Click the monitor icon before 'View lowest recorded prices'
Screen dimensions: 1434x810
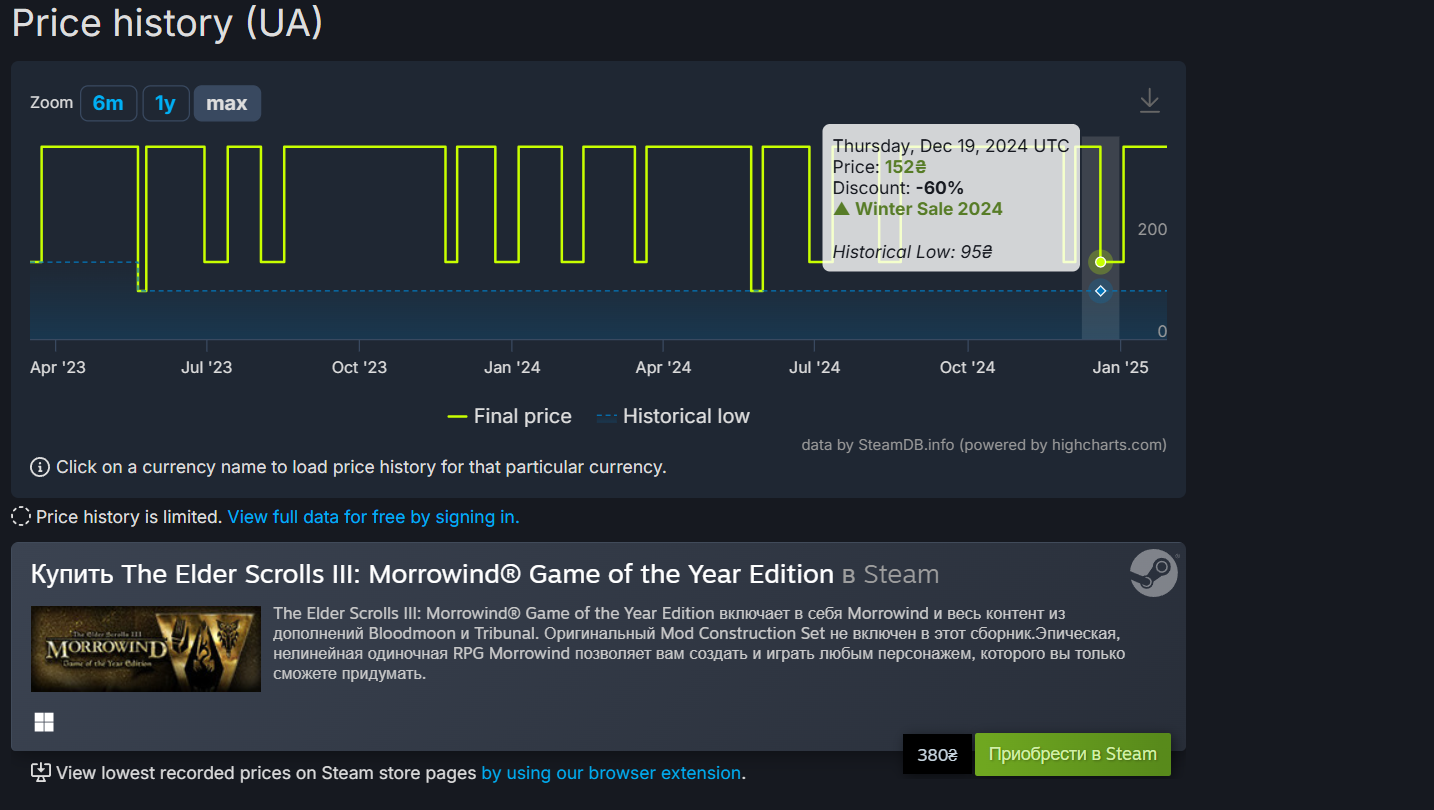pyautogui.click(x=41, y=772)
